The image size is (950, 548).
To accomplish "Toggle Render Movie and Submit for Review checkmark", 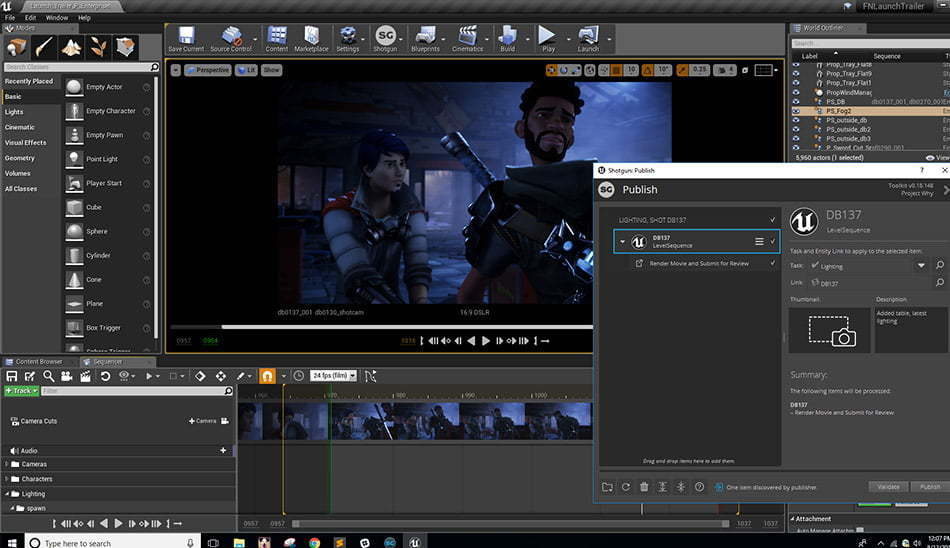I will coord(772,263).
